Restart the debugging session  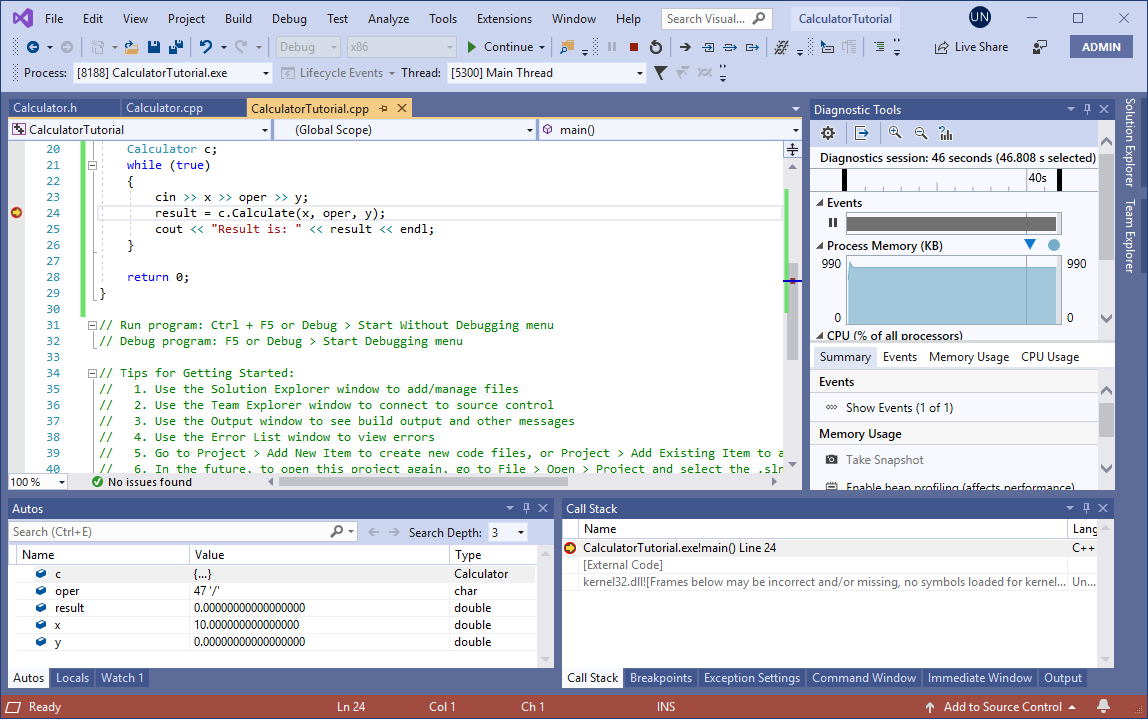[657, 45]
